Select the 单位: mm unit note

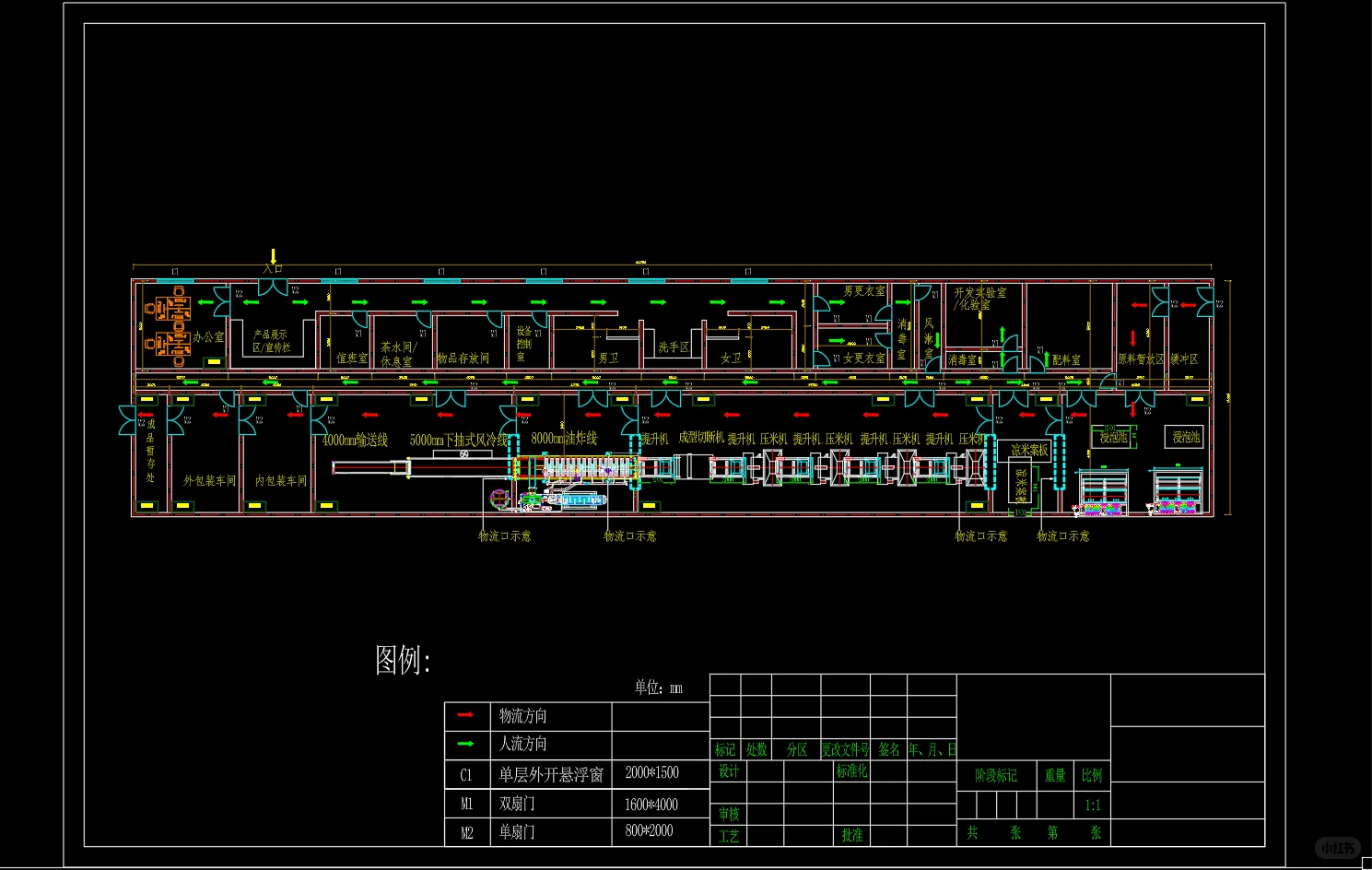tap(659, 688)
